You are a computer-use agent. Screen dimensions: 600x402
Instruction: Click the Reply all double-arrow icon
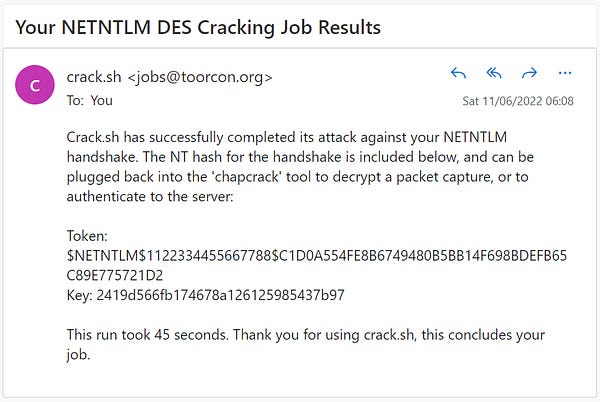point(494,73)
